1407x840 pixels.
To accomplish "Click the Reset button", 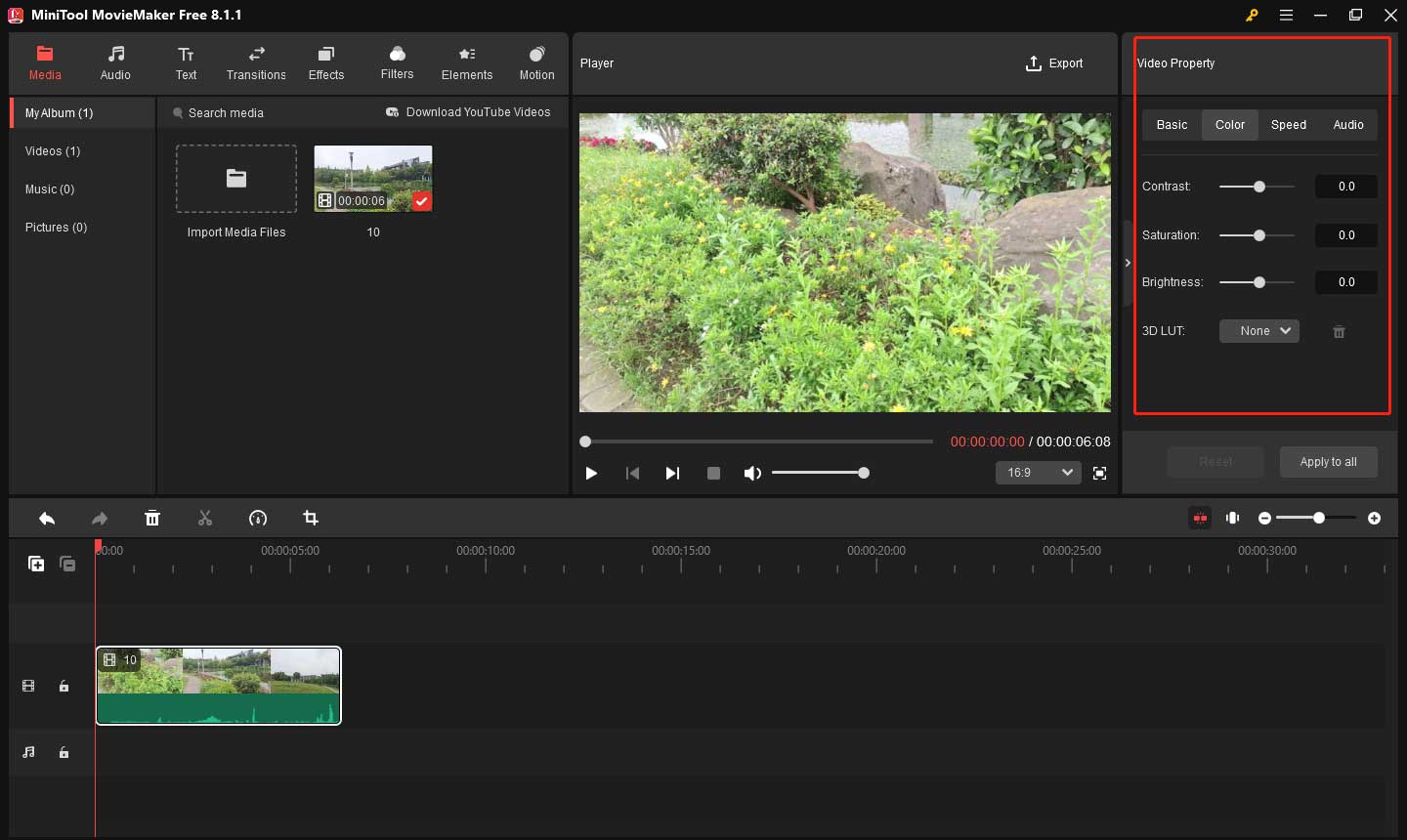I will (x=1215, y=462).
